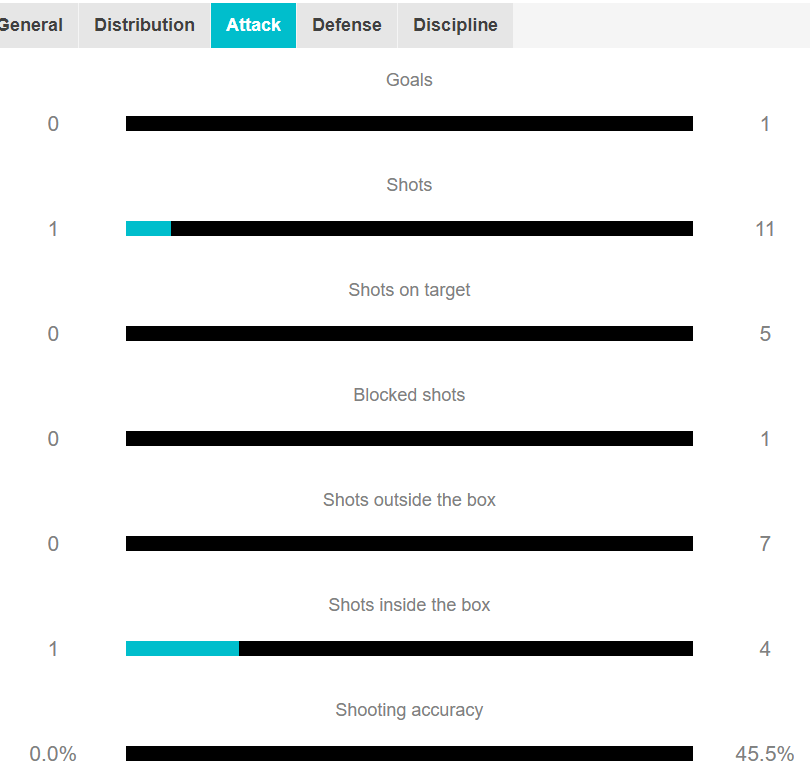
Task: Click the 'Shots on target' label
Action: (x=409, y=290)
